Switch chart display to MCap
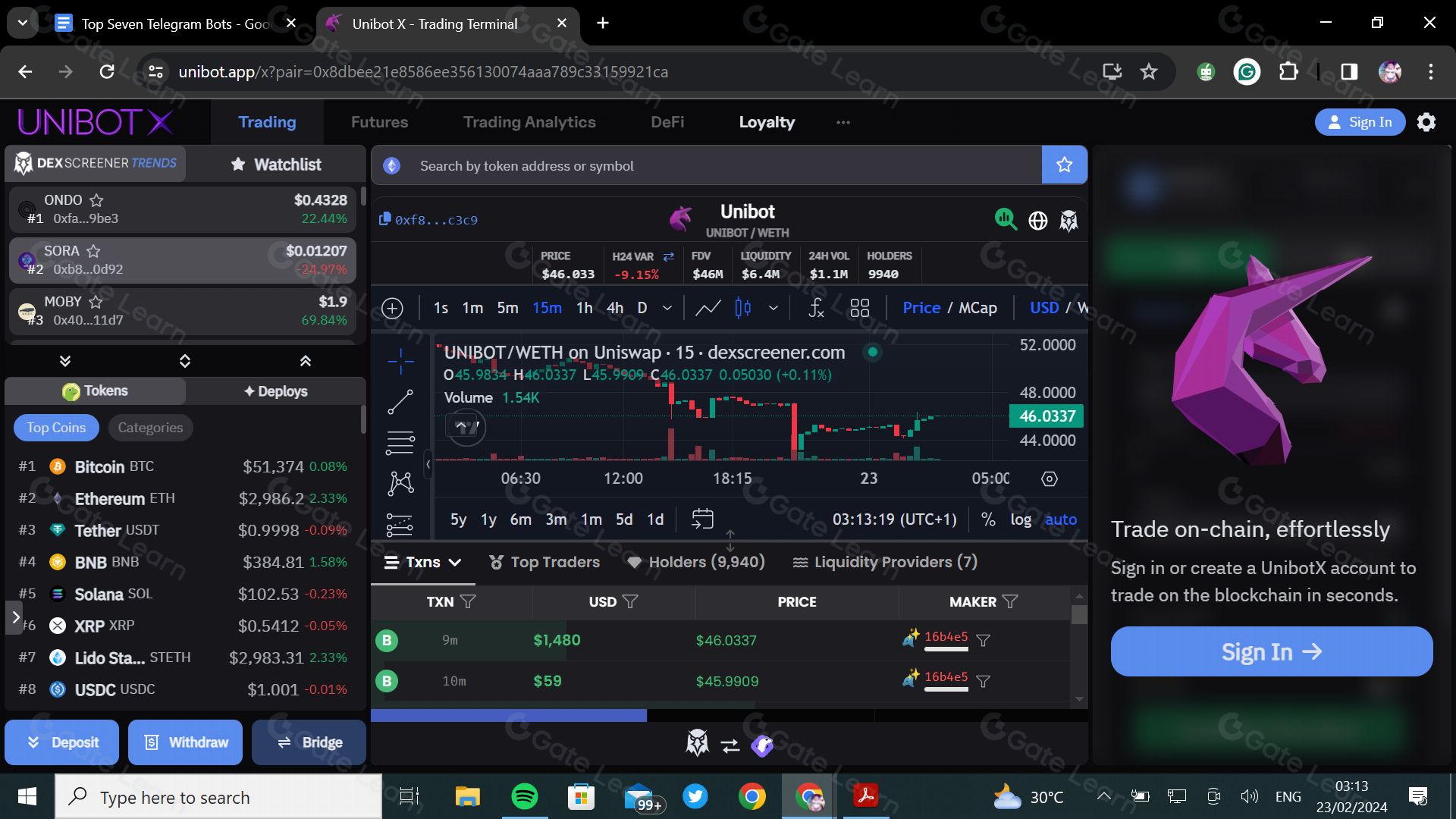Image resolution: width=1456 pixels, height=819 pixels. click(x=977, y=308)
